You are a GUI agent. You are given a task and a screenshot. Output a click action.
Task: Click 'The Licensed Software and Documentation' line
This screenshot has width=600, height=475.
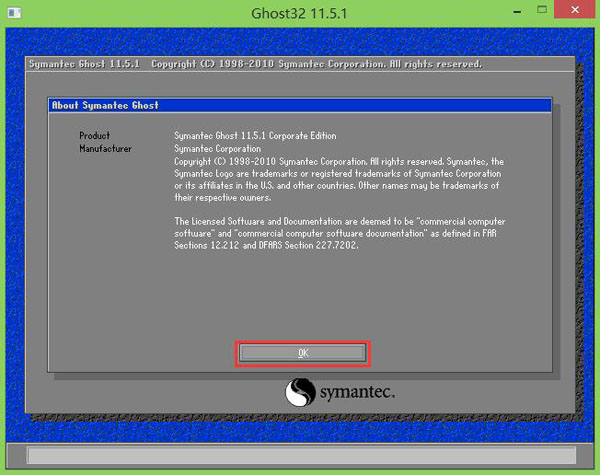[340, 221]
